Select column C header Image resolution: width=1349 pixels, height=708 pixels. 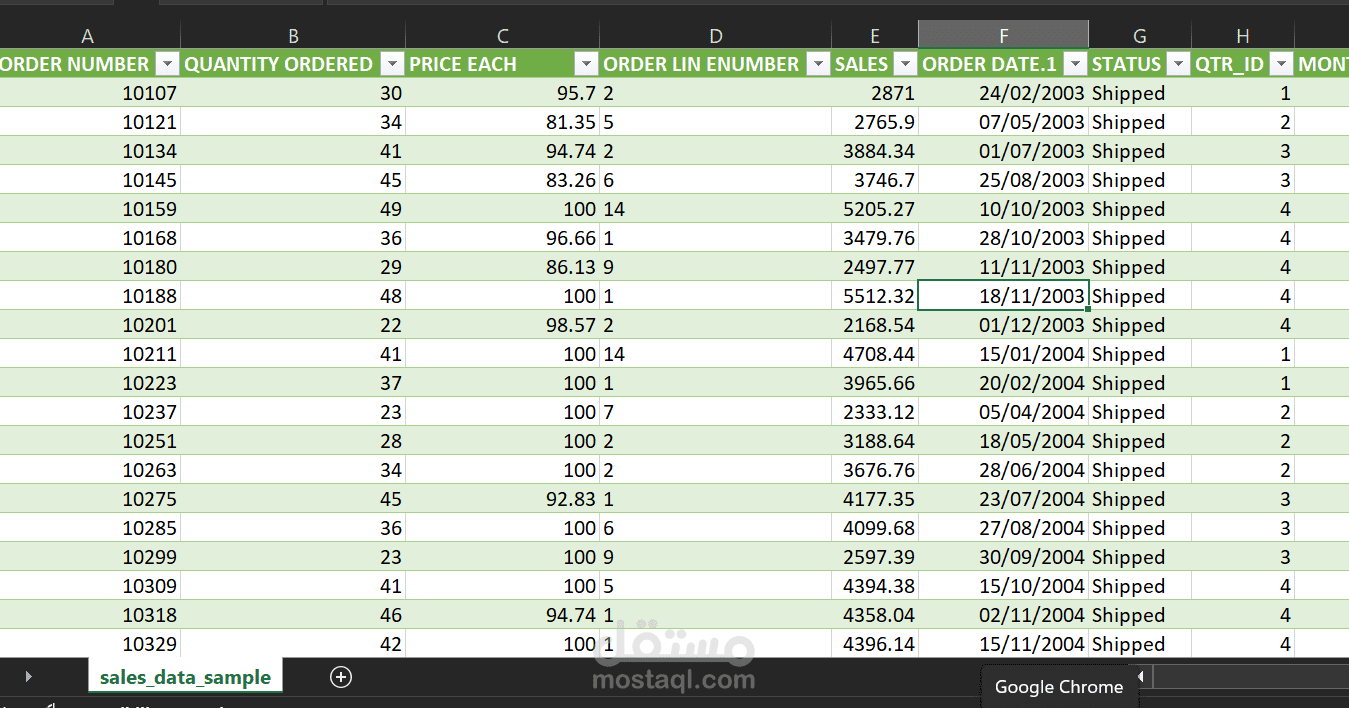click(502, 36)
